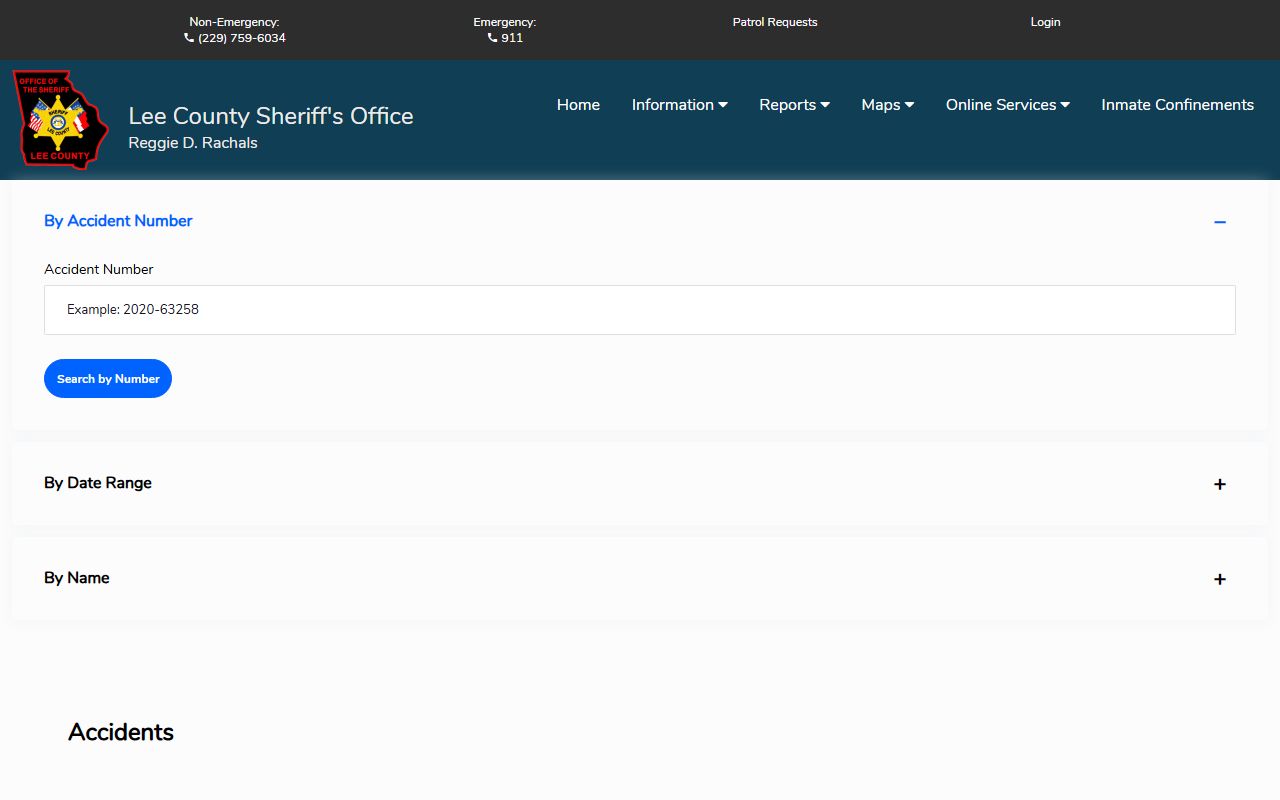1280x800 pixels.
Task: Click the non-emergency phone number (229) 759-6034
Action: click(235, 38)
